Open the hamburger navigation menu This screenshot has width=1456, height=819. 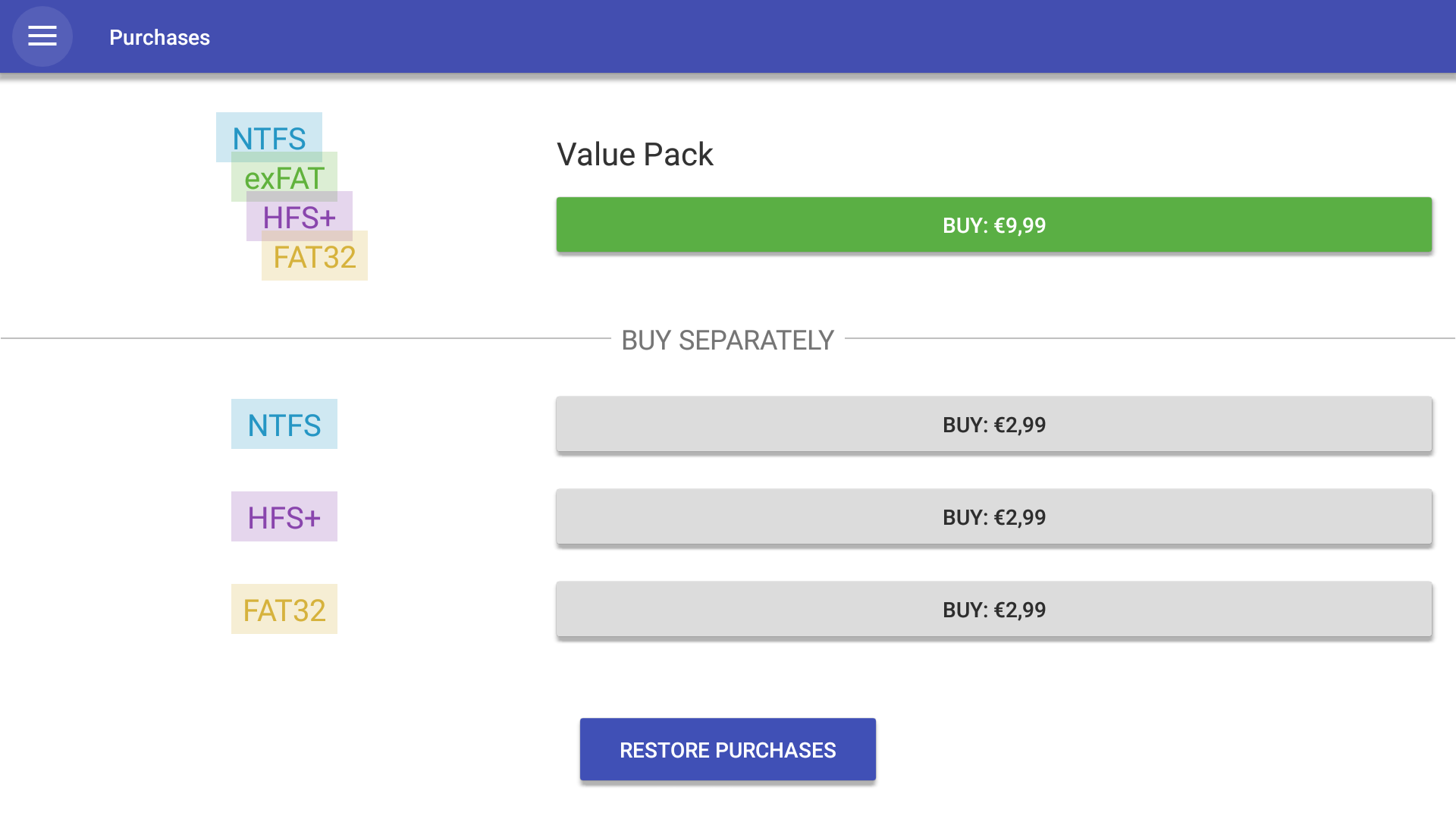click(42, 36)
